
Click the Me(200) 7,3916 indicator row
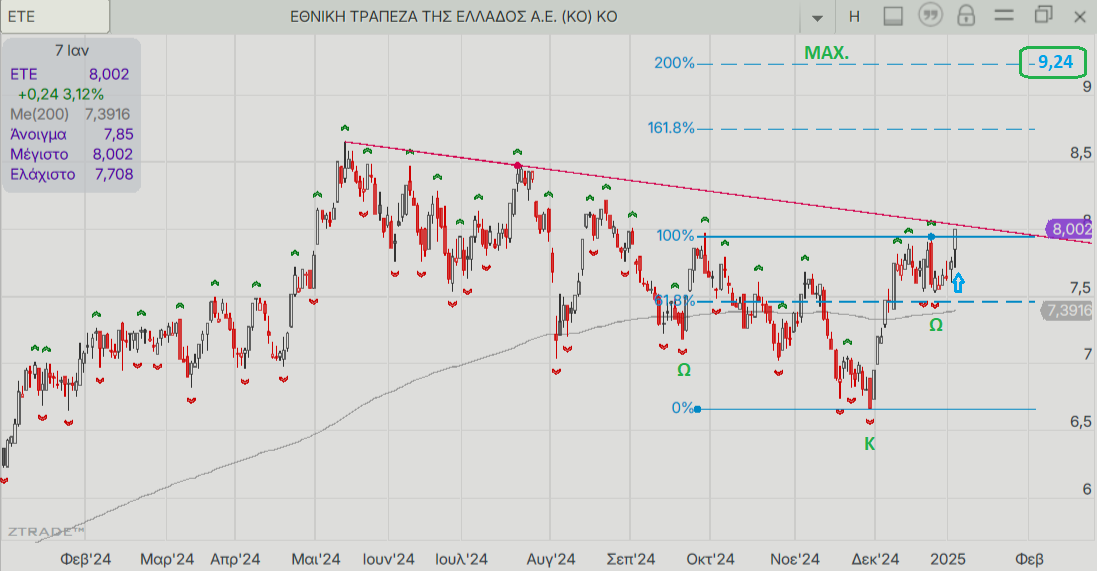(x=70, y=114)
